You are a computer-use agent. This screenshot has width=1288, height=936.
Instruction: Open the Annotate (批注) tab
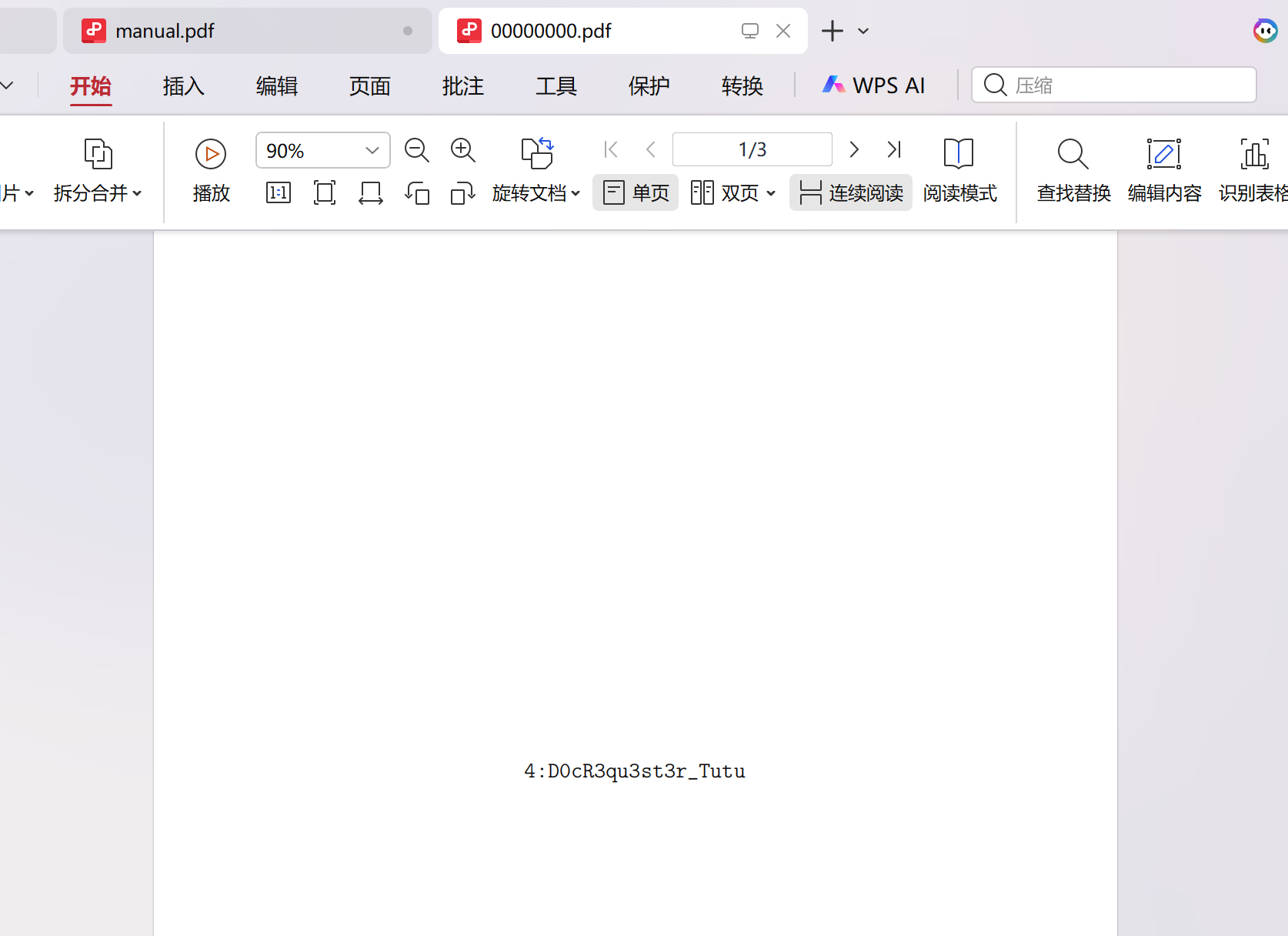pos(463,85)
